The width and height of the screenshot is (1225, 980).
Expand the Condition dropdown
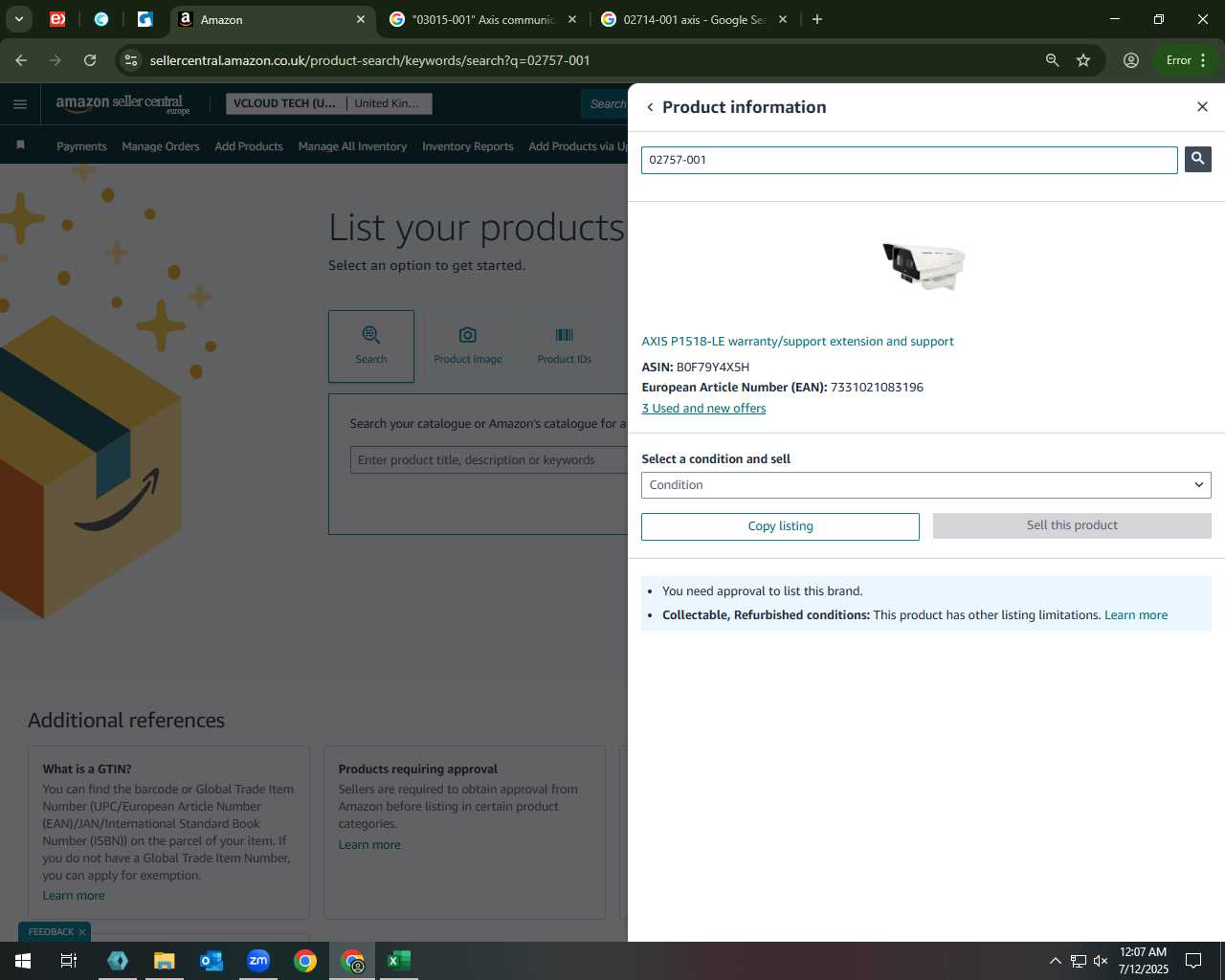click(x=925, y=485)
